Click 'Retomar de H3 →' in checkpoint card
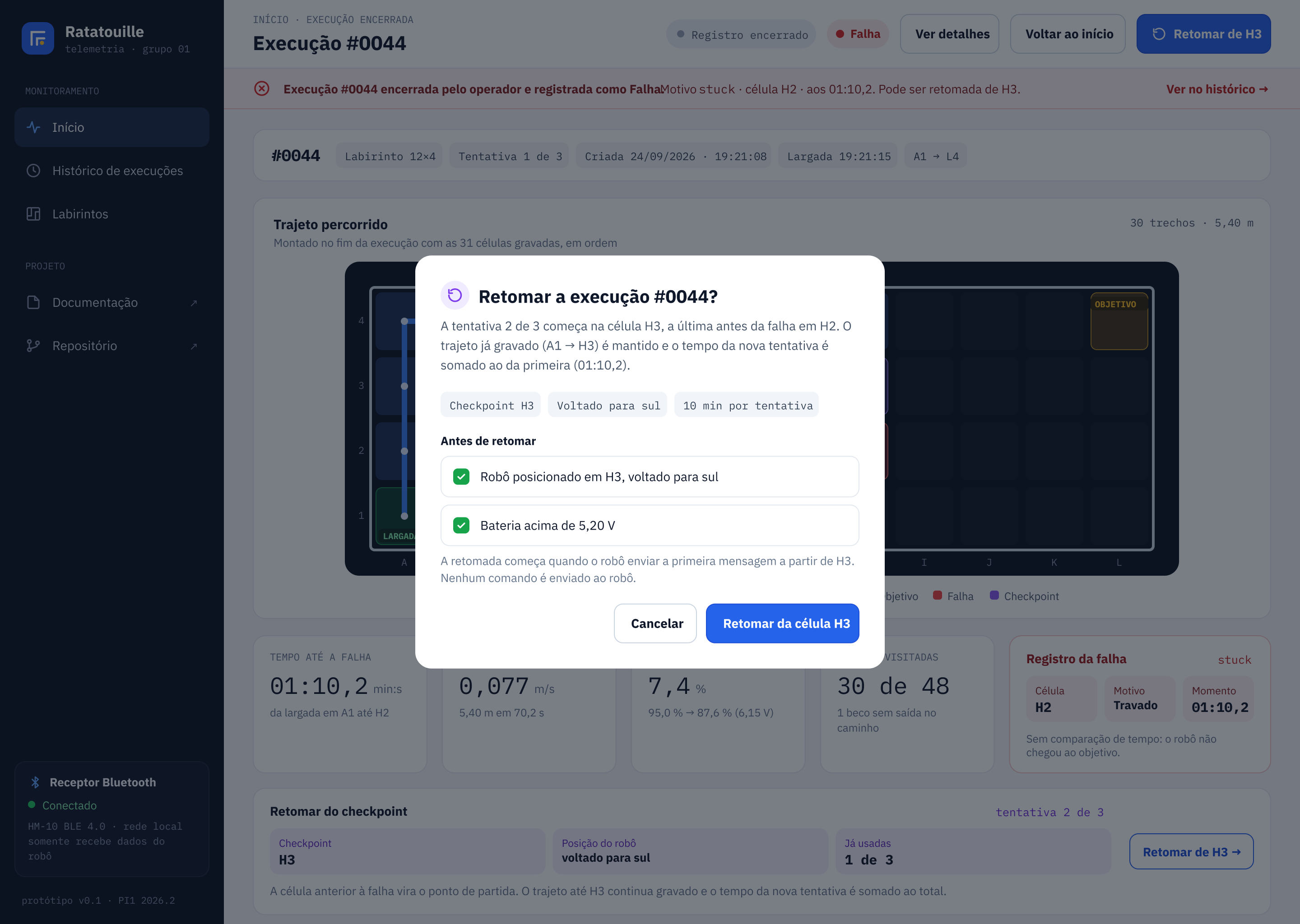This screenshot has width=1300, height=924. (x=1192, y=852)
